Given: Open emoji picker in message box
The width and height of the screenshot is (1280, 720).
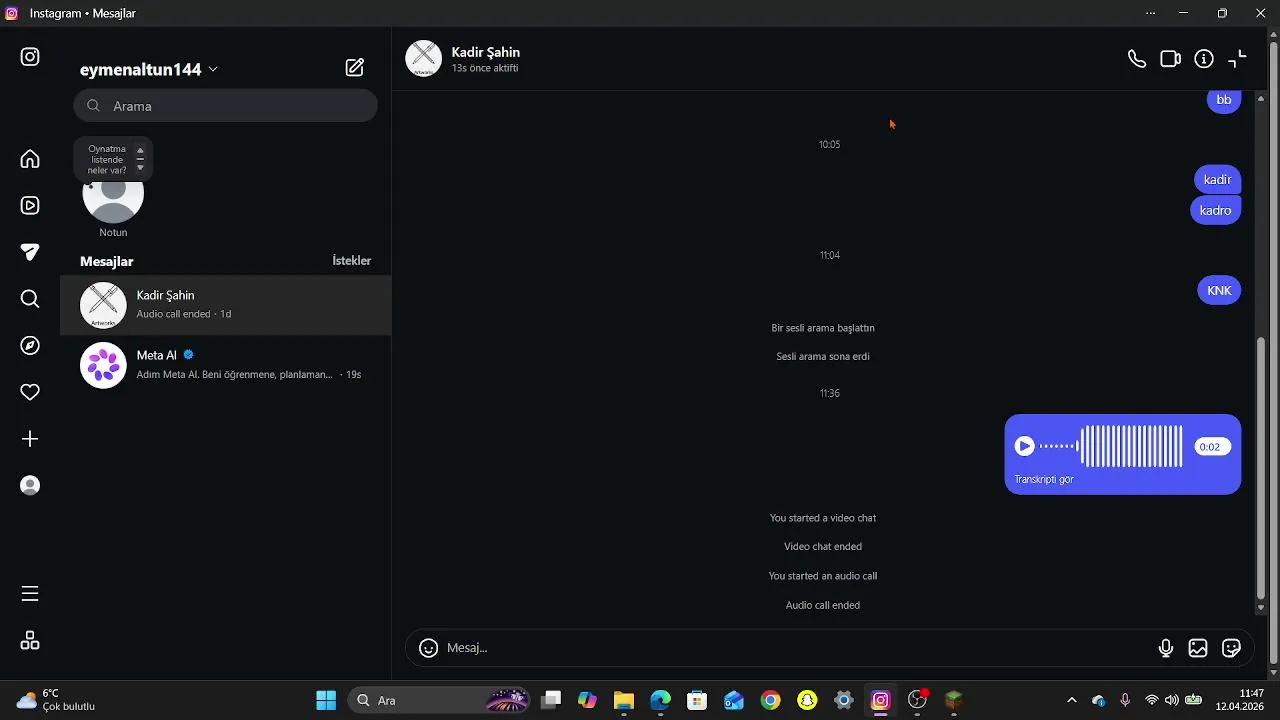Looking at the screenshot, I should coord(428,648).
